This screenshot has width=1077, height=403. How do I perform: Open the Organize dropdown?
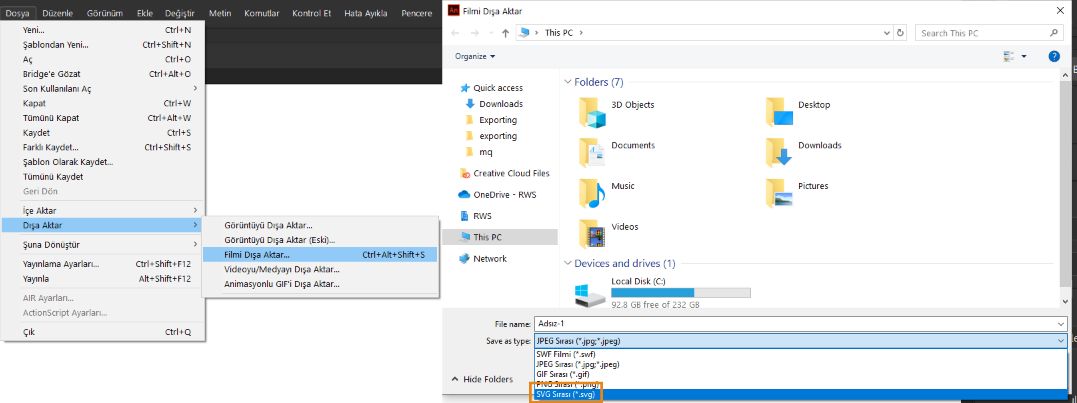(475, 56)
